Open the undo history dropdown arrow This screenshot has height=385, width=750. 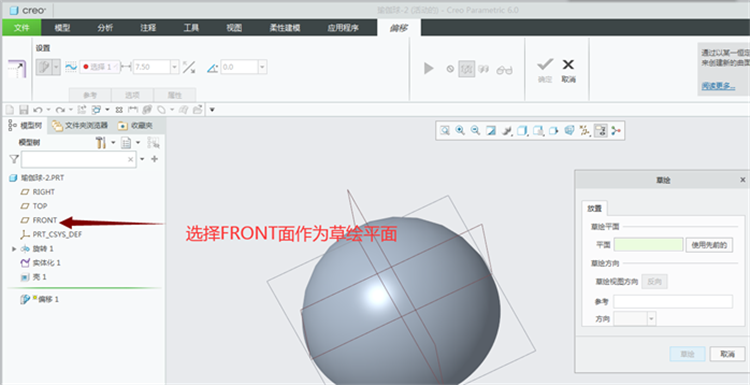[x=48, y=110]
